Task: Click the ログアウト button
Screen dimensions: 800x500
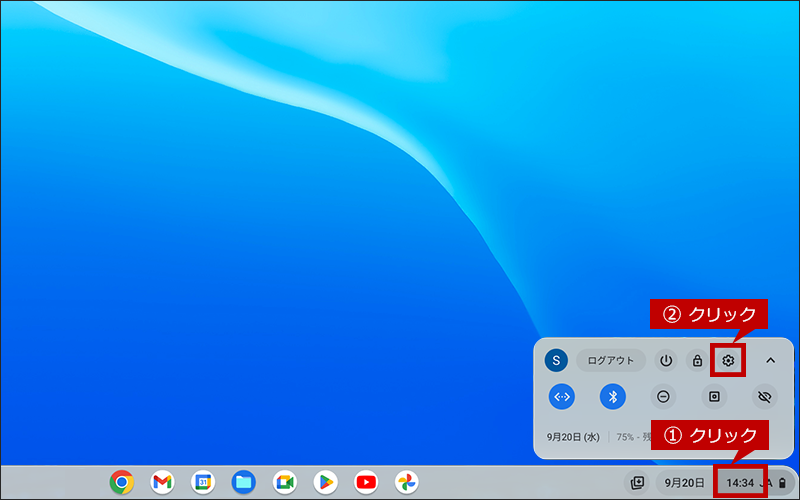Action: pyautogui.click(x=611, y=361)
